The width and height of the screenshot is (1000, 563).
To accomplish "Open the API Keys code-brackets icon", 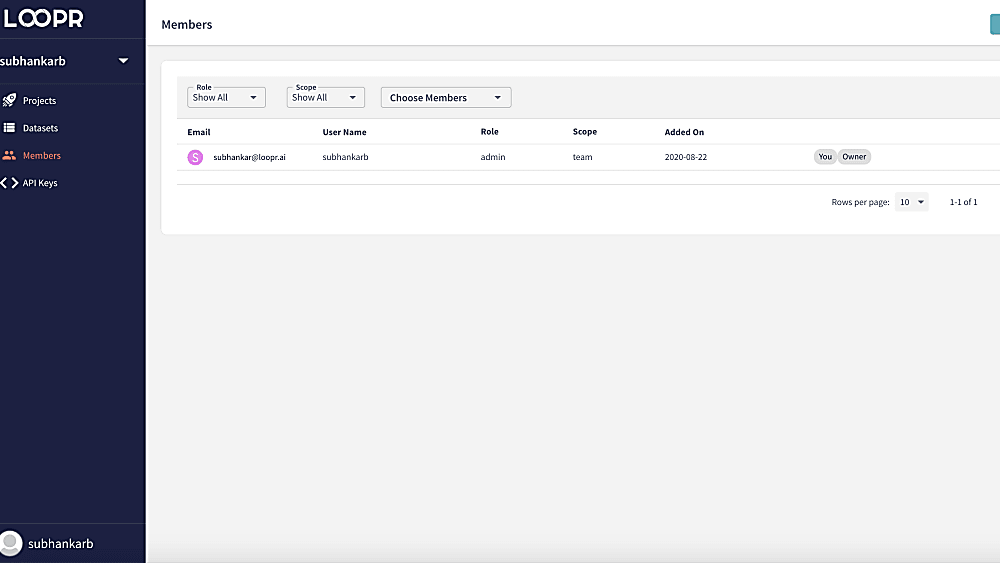I will pos(9,182).
